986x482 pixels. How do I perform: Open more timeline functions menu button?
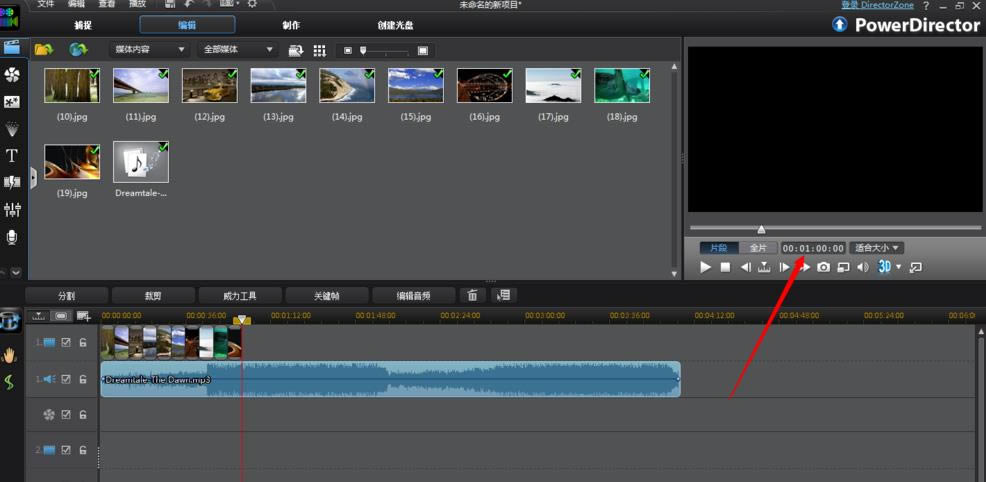504,295
